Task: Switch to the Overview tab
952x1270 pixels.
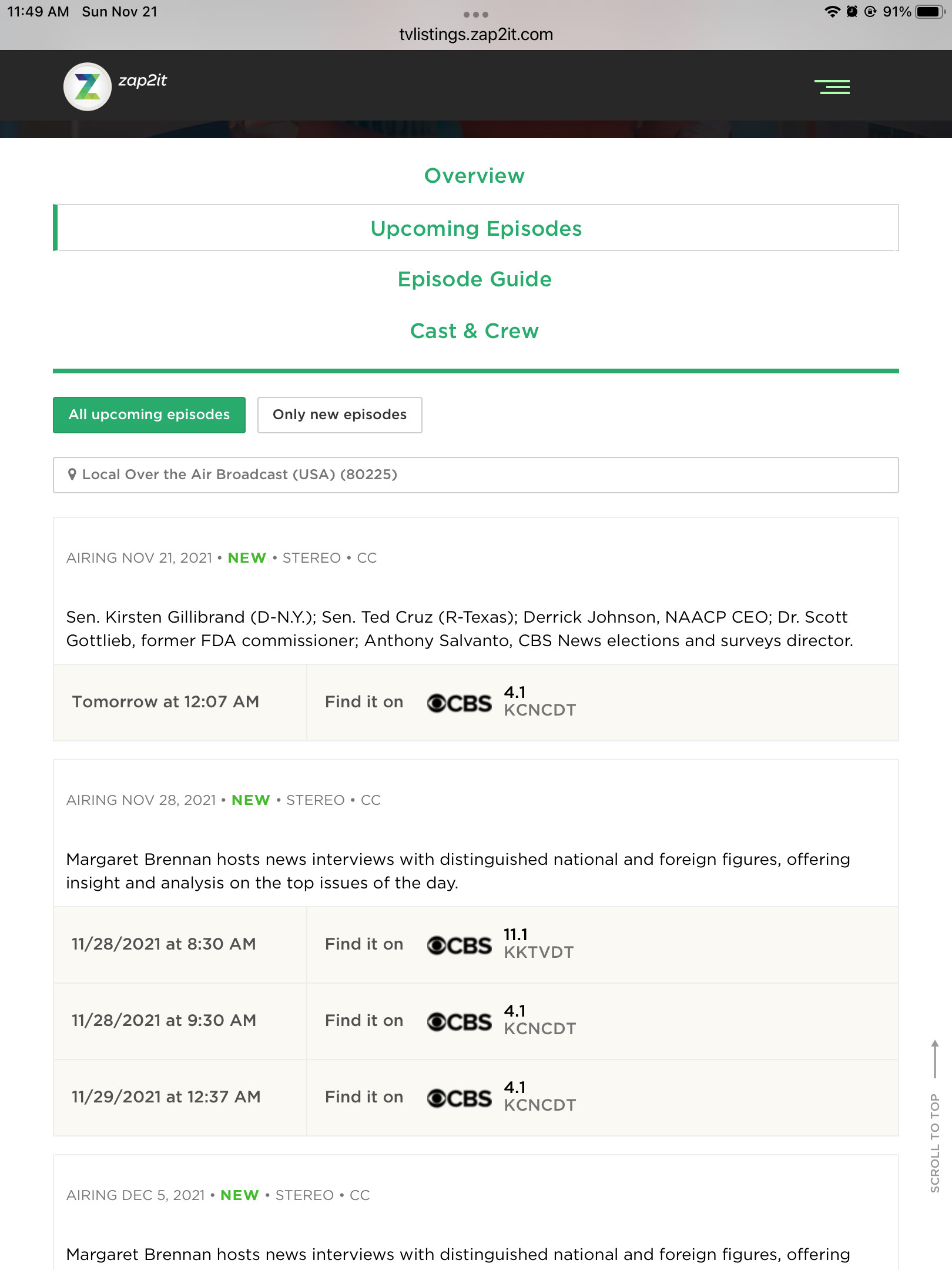Action: [474, 176]
